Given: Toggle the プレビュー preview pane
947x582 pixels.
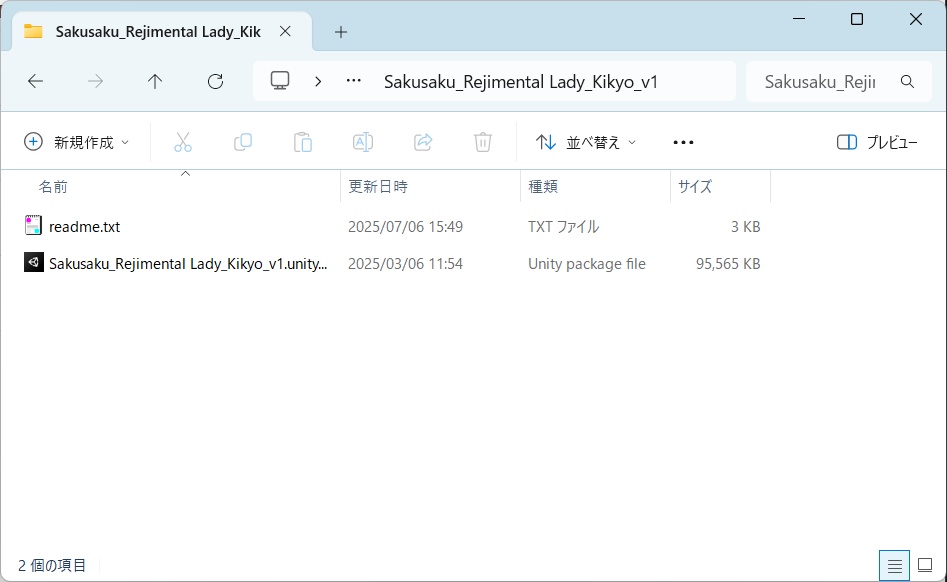Looking at the screenshot, I should (877, 142).
